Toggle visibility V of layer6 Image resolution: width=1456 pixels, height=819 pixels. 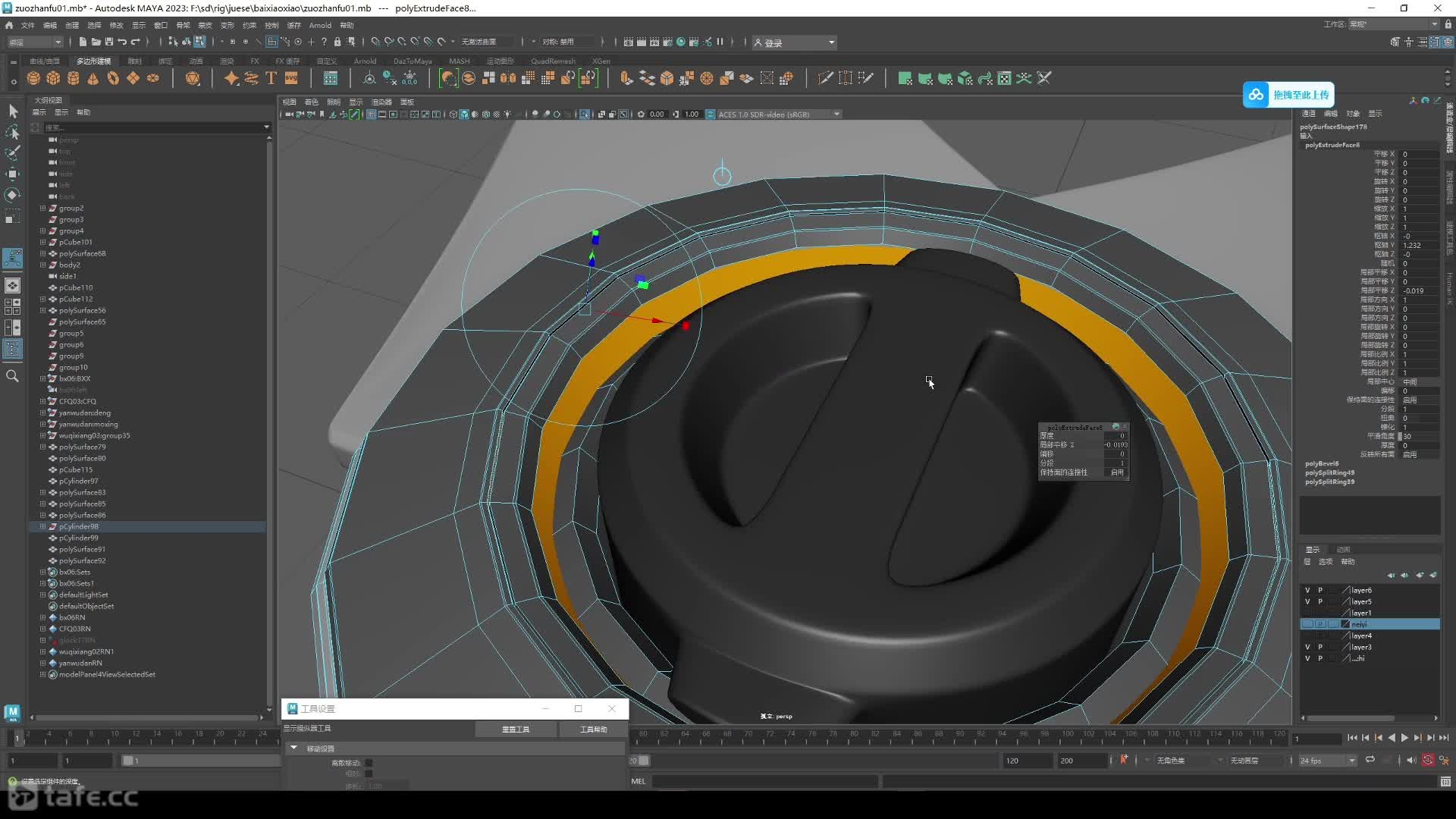[1307, 590]
